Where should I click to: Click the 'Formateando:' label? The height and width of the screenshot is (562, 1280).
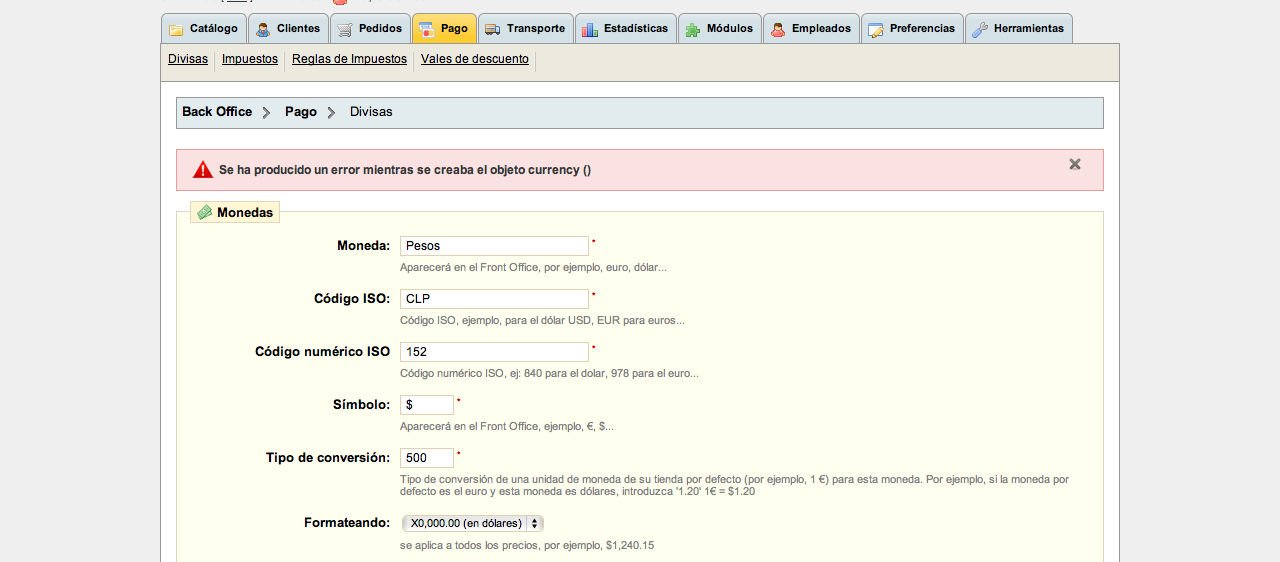[x=347, y=523]
